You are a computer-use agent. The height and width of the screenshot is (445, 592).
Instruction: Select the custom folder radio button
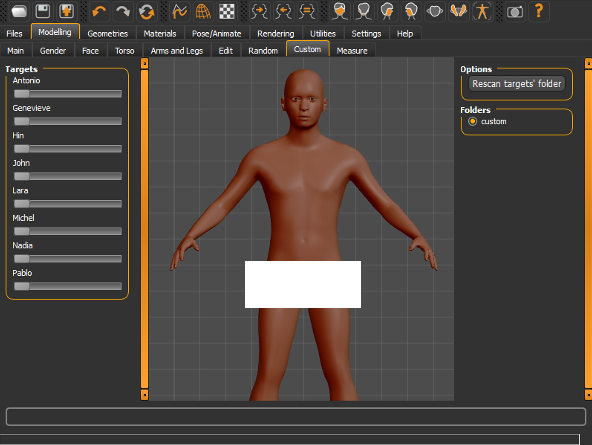(x=472, y=122)
